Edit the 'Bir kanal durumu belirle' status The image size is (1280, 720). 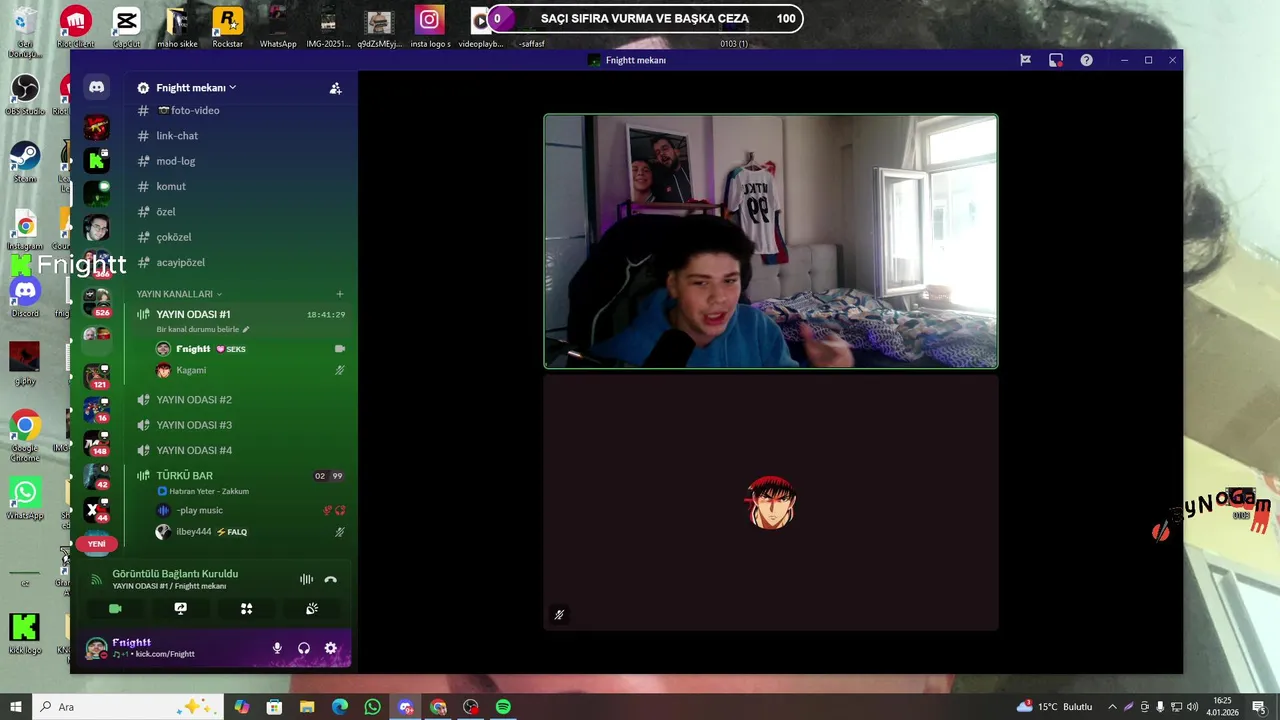[203, 329]
